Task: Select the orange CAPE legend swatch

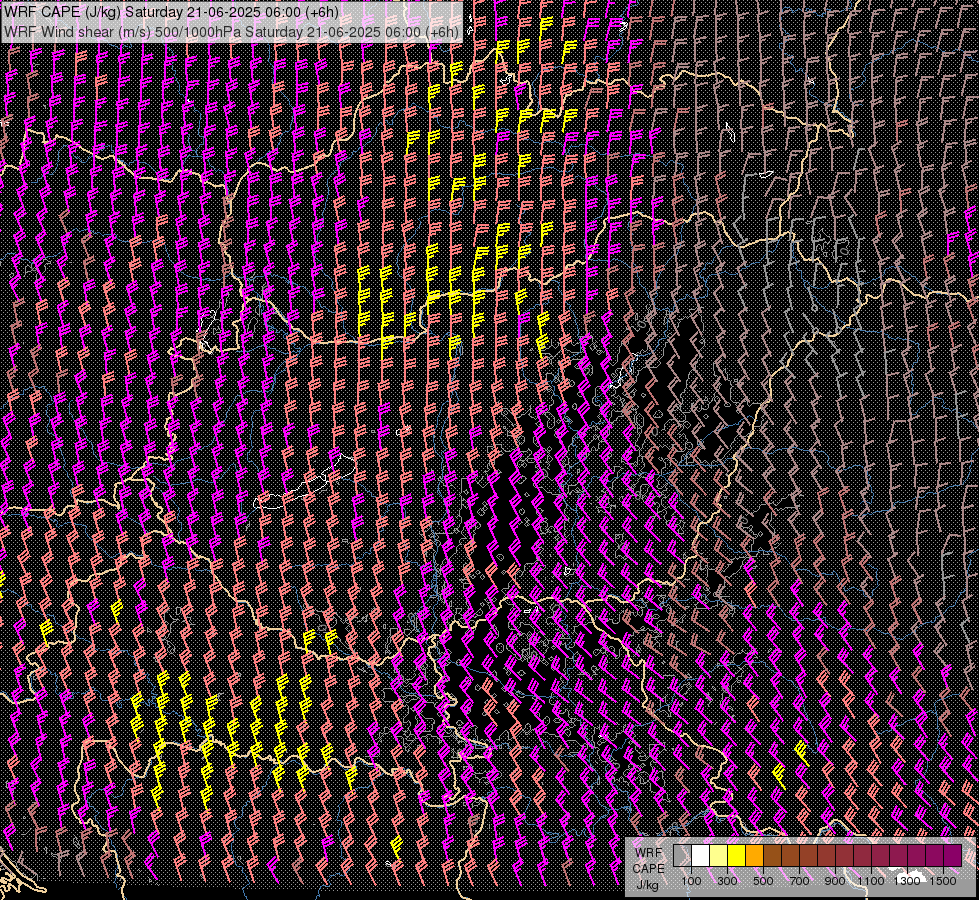Action: pyautogui.click(x=754, y=855)
